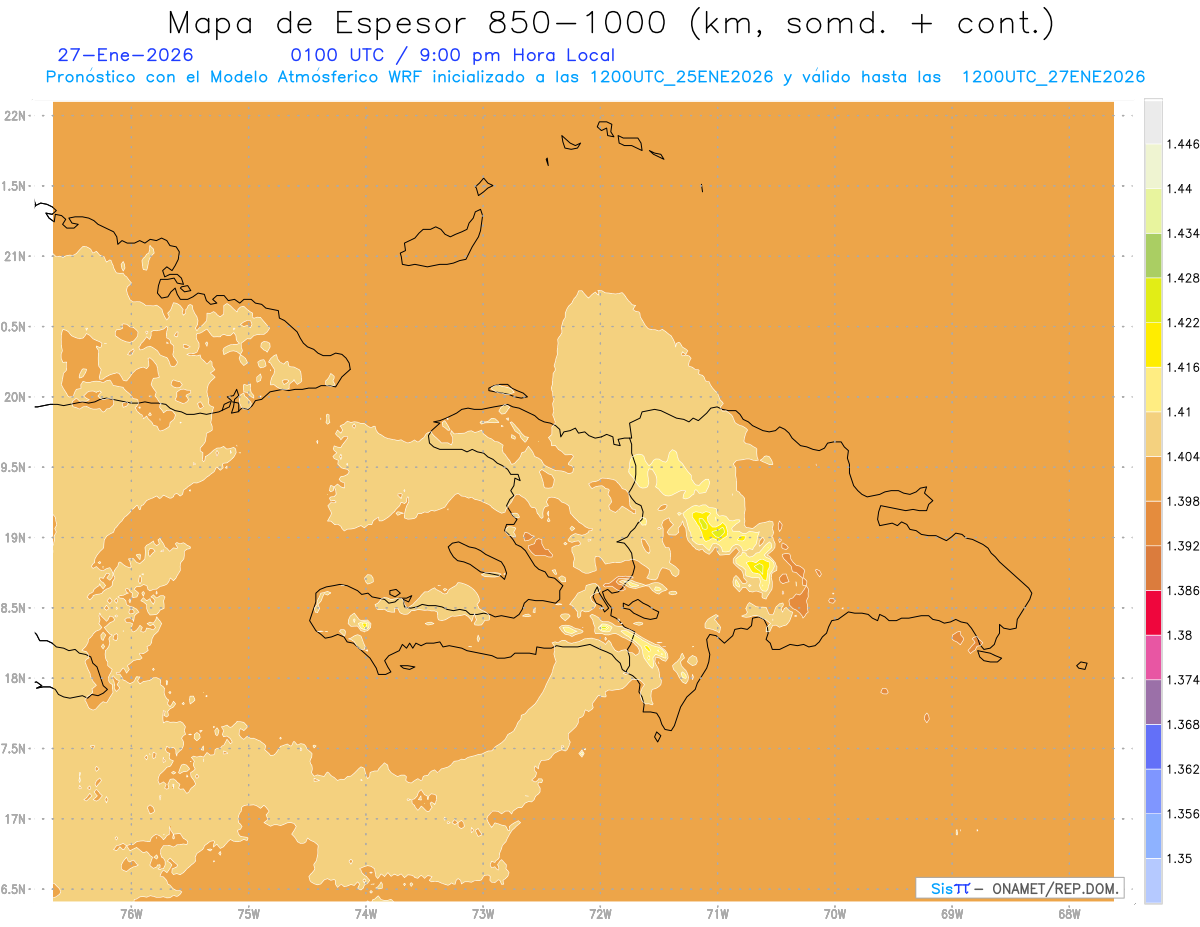Click the '9.5N' latitude label
This screenshot has height=927, width=1200.
[14, 467]
